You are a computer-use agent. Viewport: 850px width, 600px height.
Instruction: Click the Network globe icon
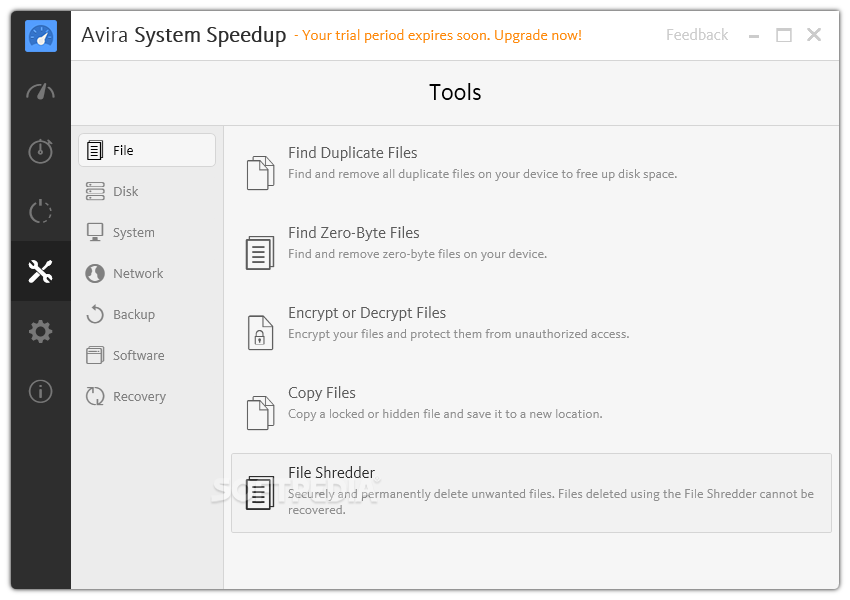coord(95,273)
